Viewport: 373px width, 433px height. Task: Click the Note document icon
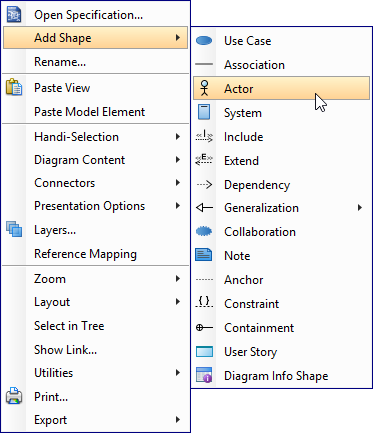[204, 255]
